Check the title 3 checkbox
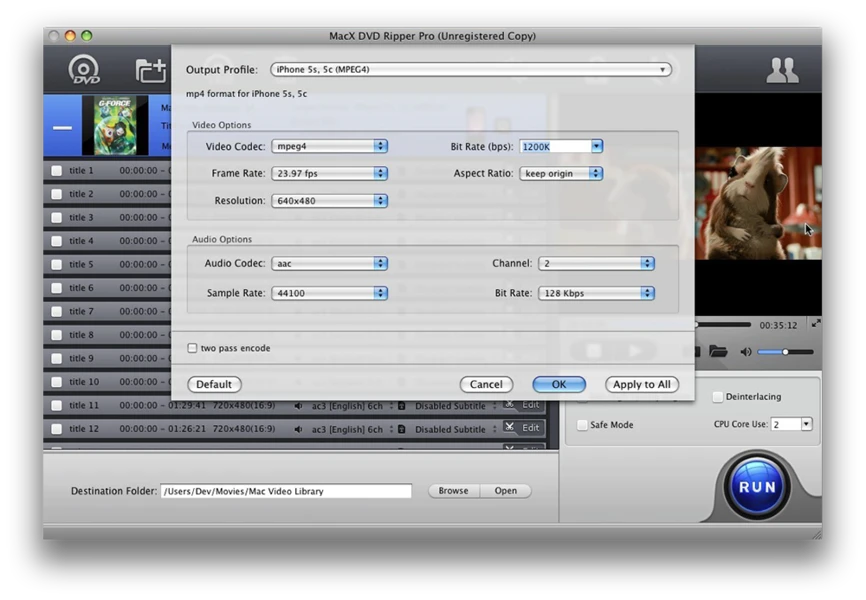Screen dimensions: 866x600 56,218
